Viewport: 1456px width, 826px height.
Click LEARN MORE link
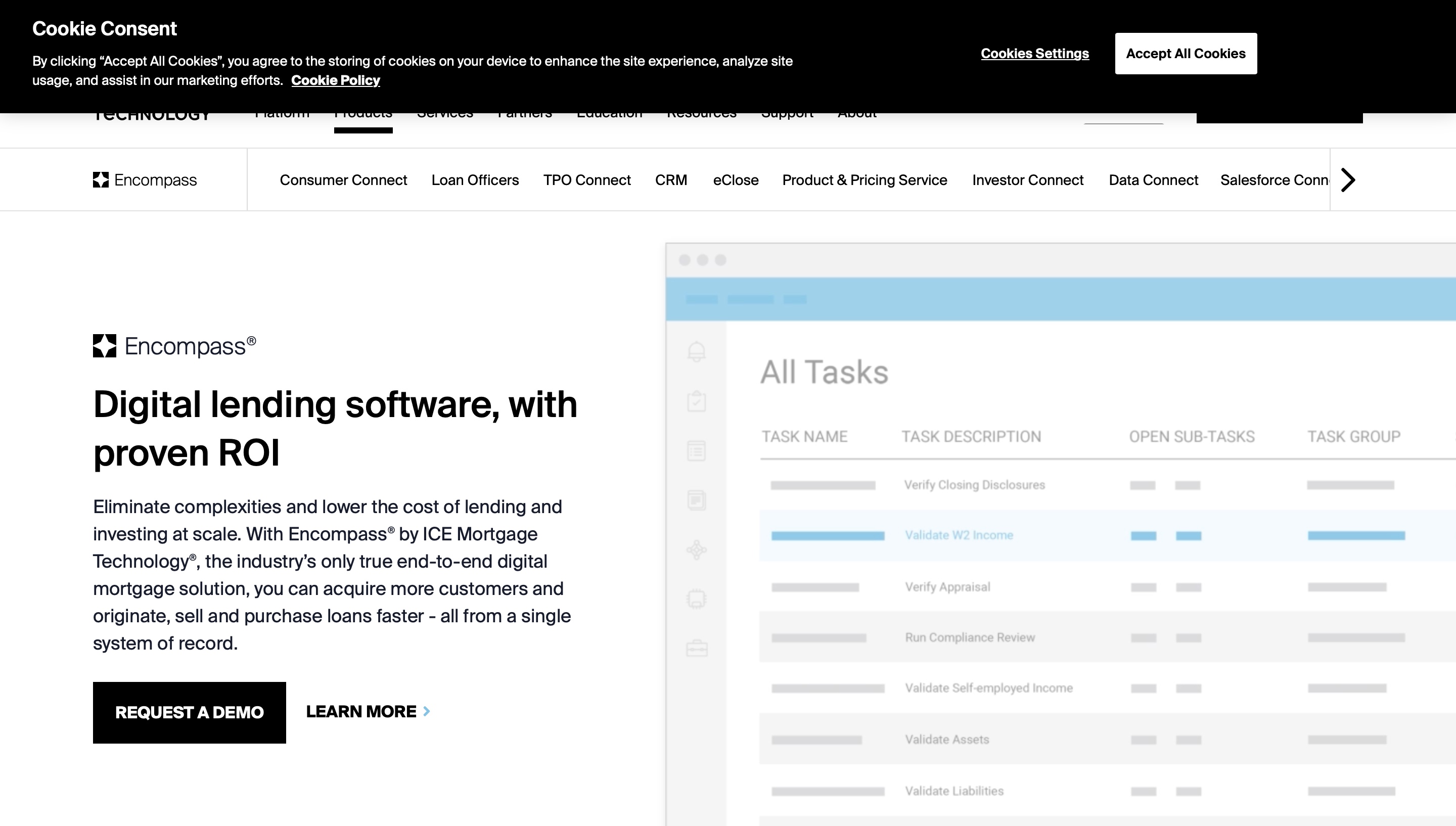(368, 711)
